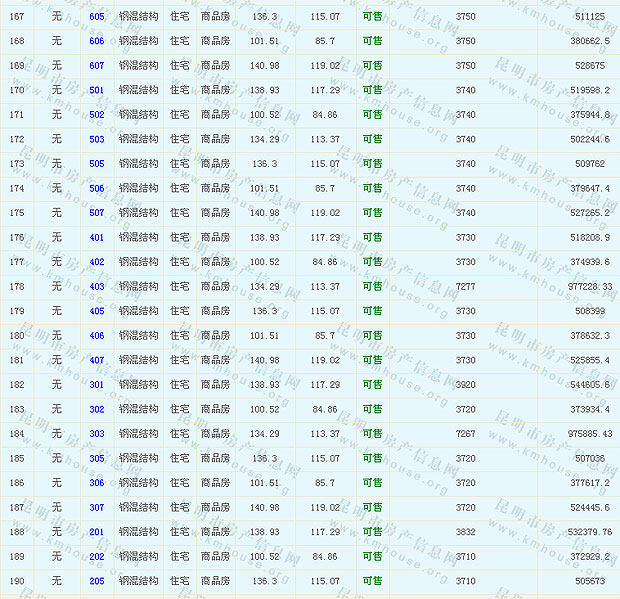The width and height of the screenshot is (620, 599).
Task: Open room 301 details link
Action: (x=96, y=384)
